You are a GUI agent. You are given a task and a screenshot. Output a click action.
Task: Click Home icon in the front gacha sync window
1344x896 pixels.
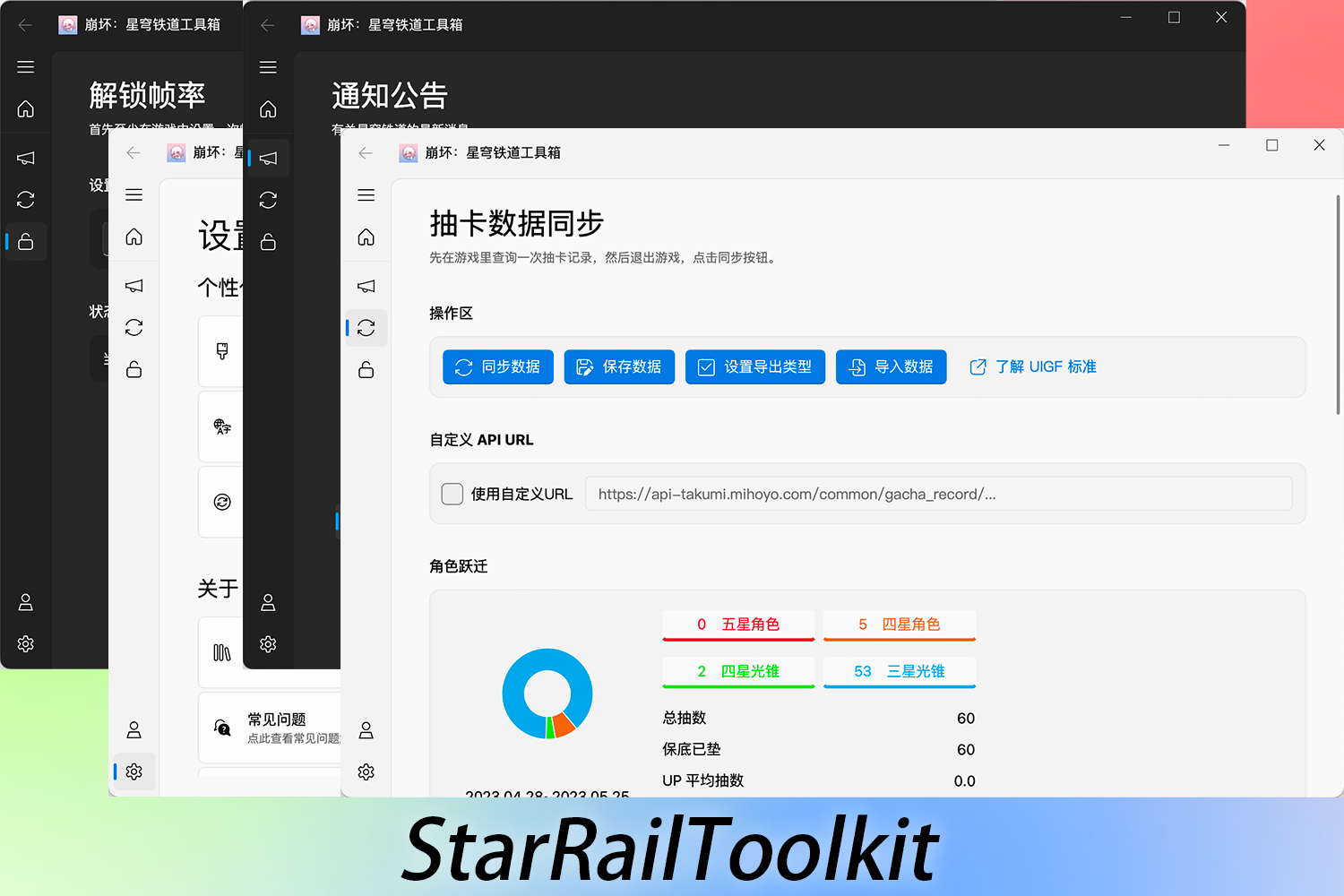click(366, 237)
